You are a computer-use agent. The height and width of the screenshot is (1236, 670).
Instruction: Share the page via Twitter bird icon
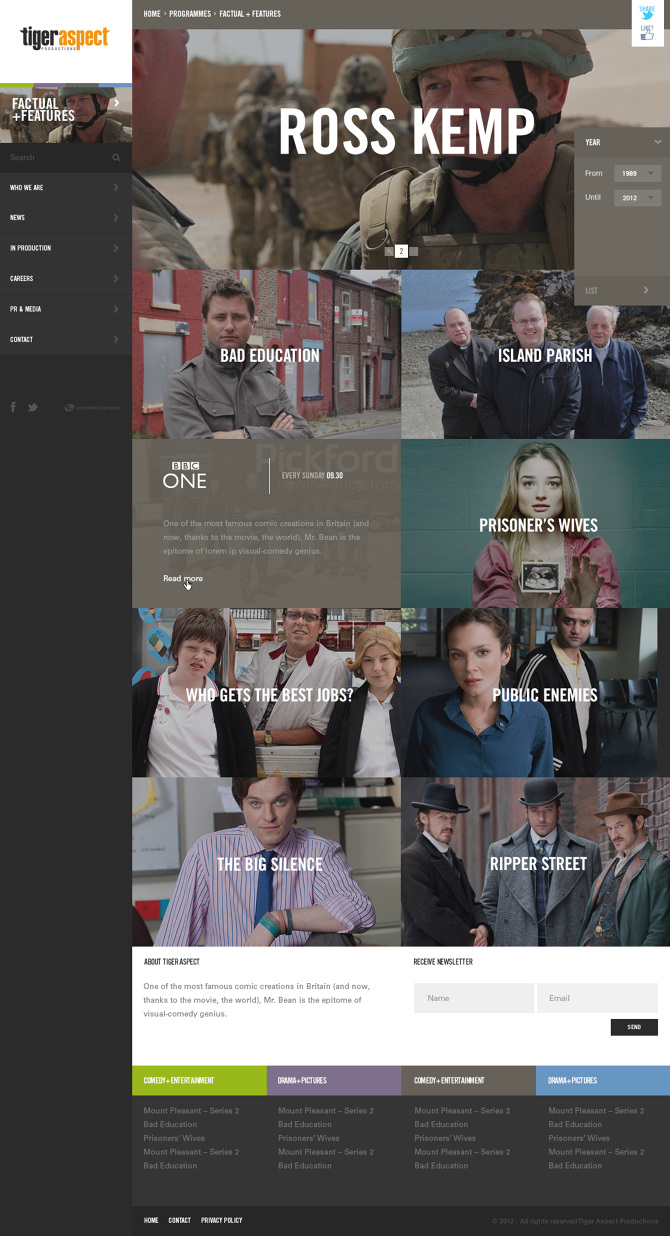(x=647, y=14)
